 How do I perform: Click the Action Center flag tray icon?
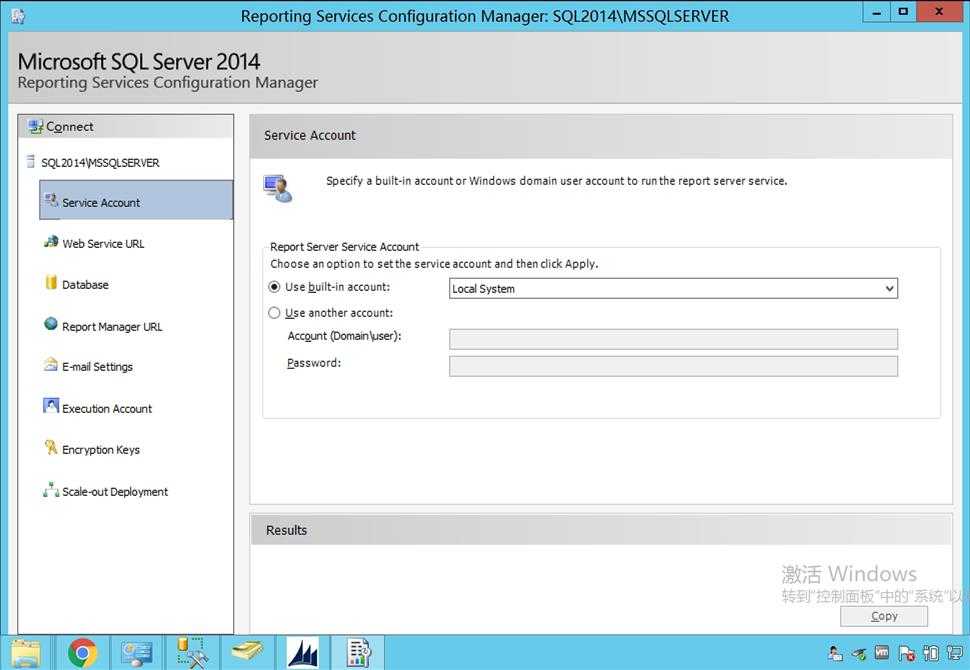pyautogui.click(x=907, y=653)
